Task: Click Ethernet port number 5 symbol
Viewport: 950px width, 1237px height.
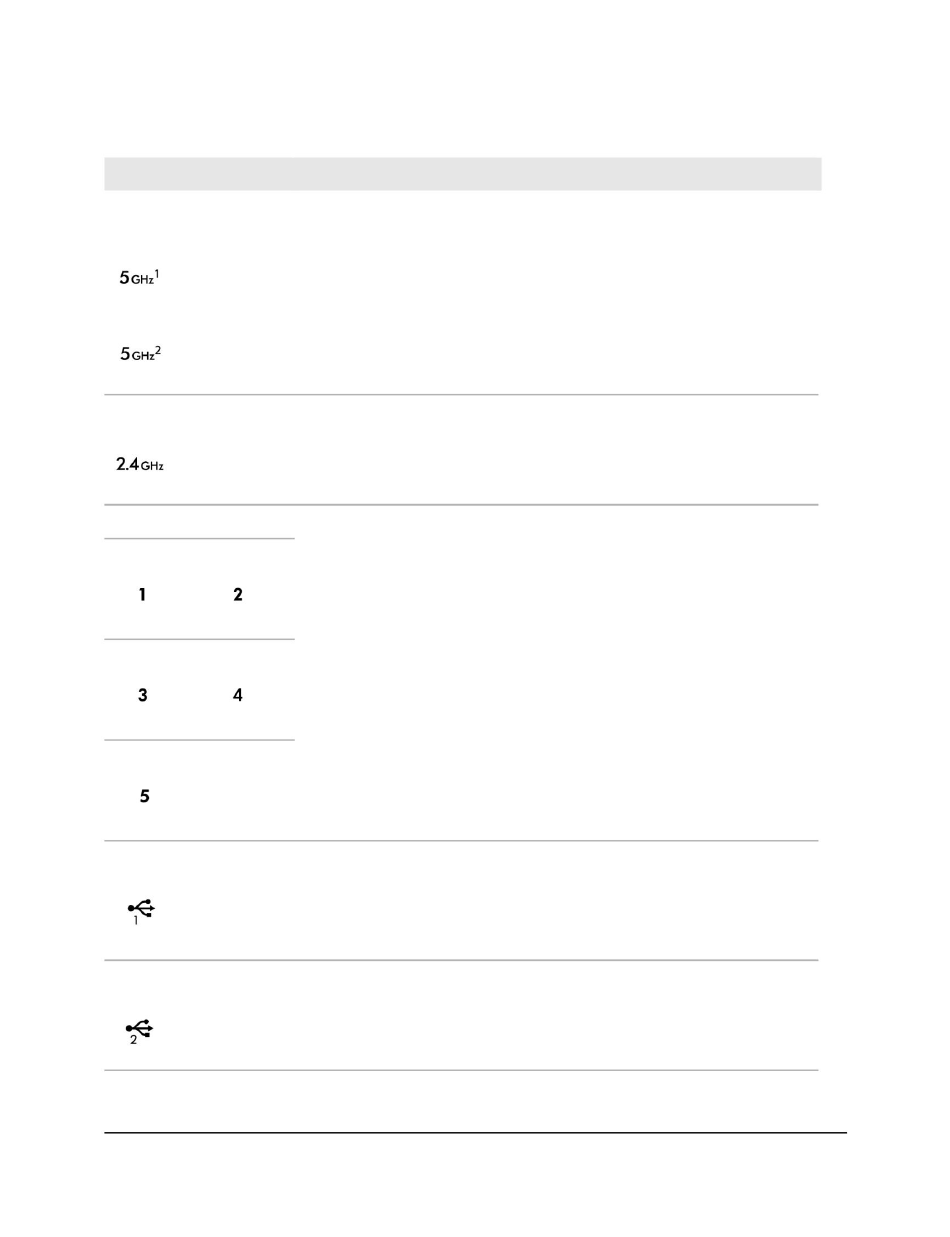Action: [x=144, y=797]
